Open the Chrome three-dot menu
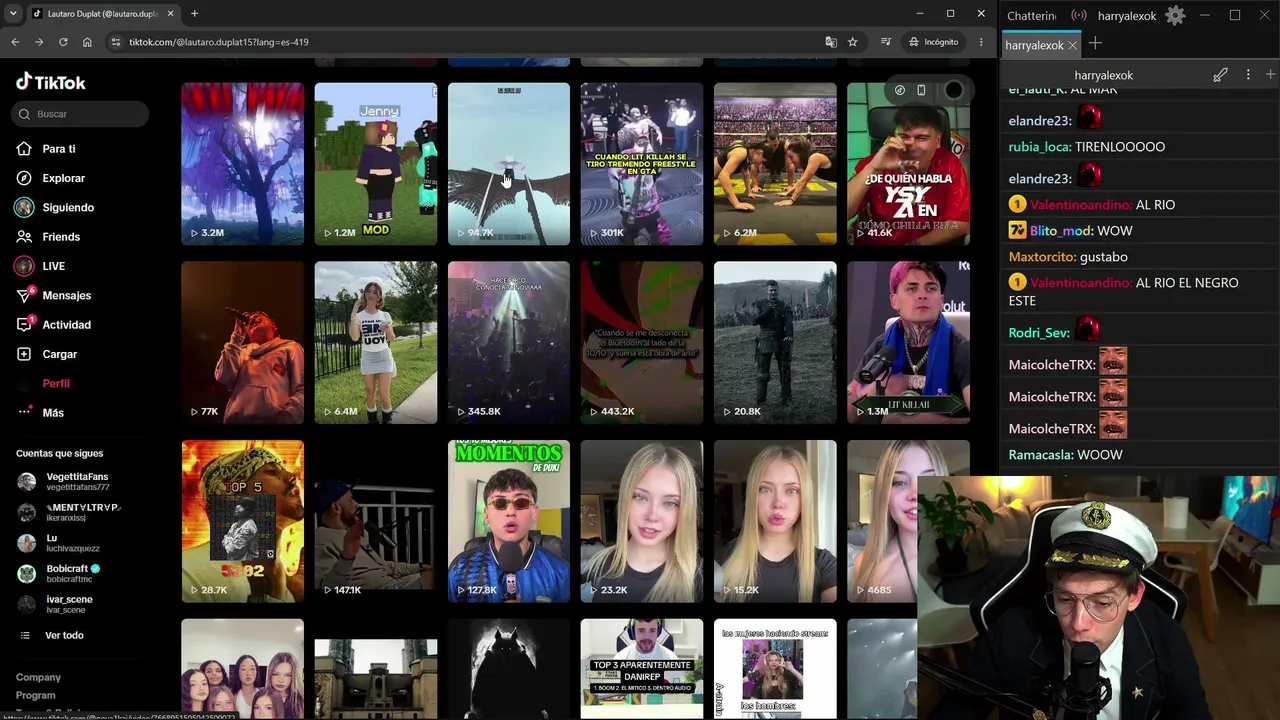Viewport: 1280px width, 720px height. point(981,42)
